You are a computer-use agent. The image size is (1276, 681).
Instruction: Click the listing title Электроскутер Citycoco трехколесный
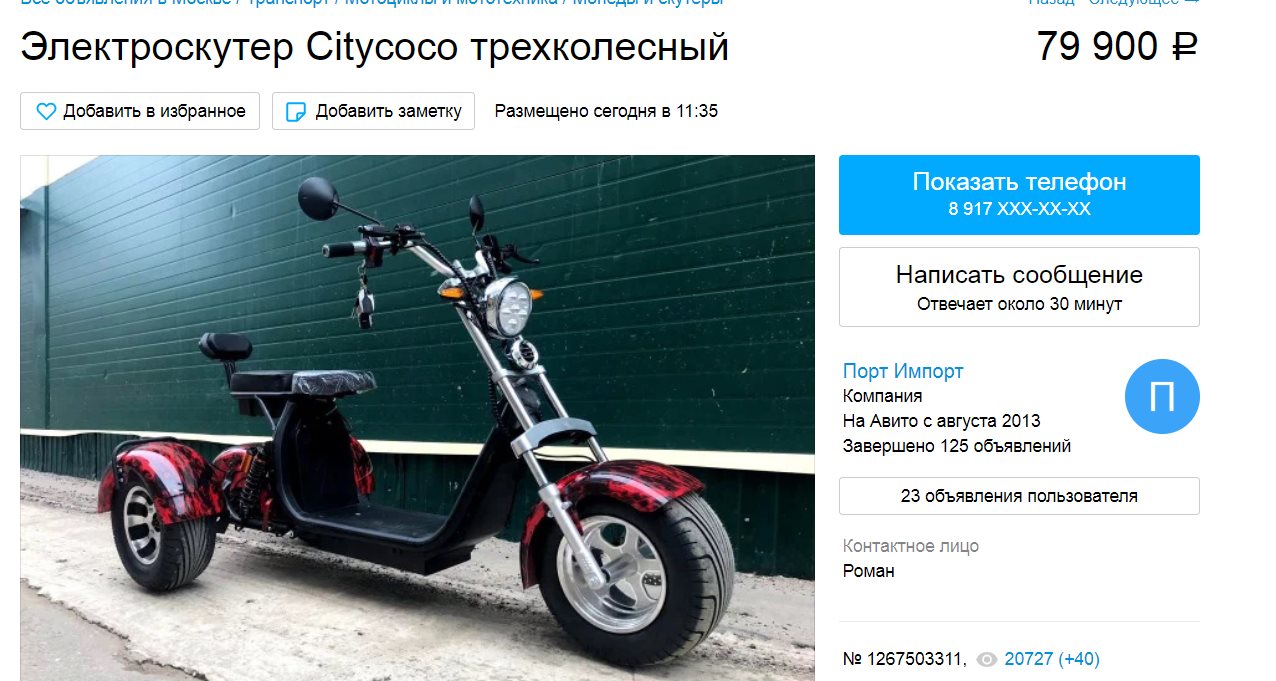coord(375,48)
